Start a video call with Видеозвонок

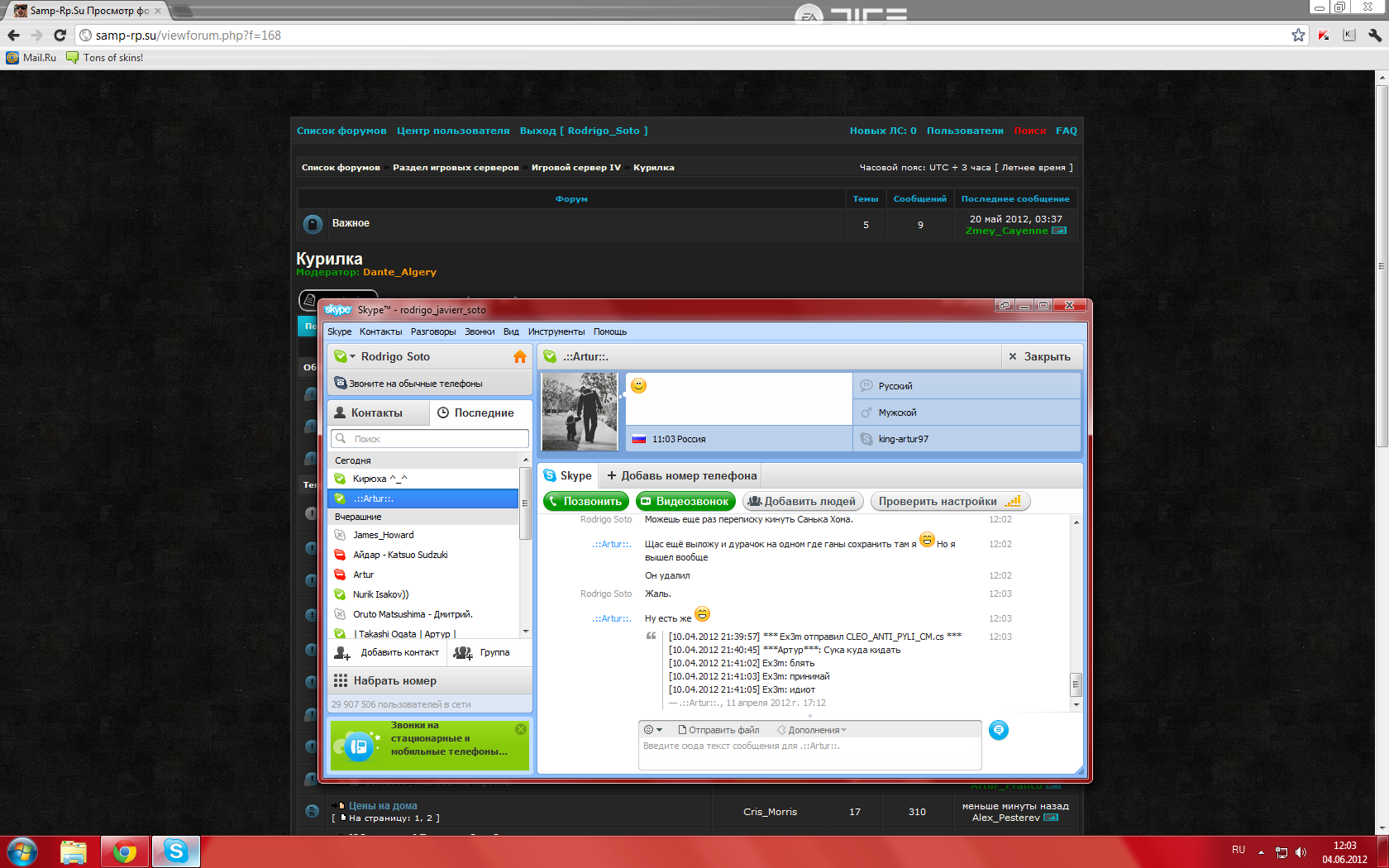(685, 502)
